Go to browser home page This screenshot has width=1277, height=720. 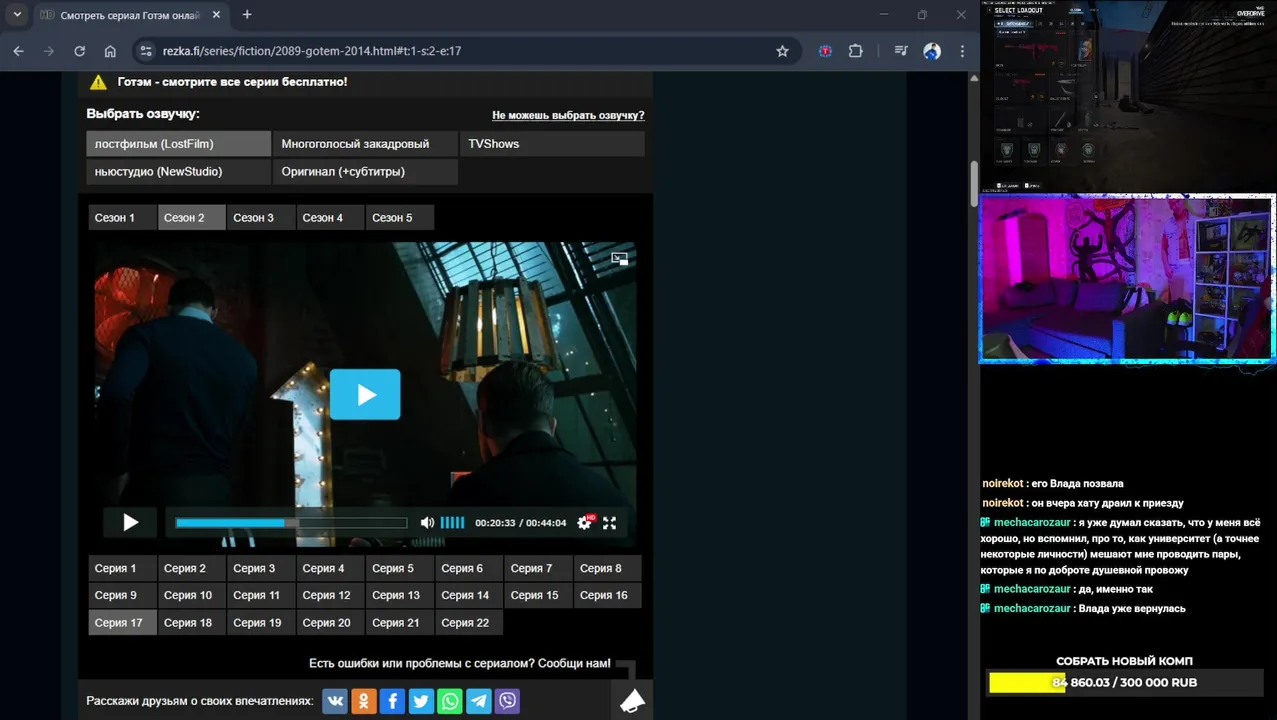click(110, 51)
